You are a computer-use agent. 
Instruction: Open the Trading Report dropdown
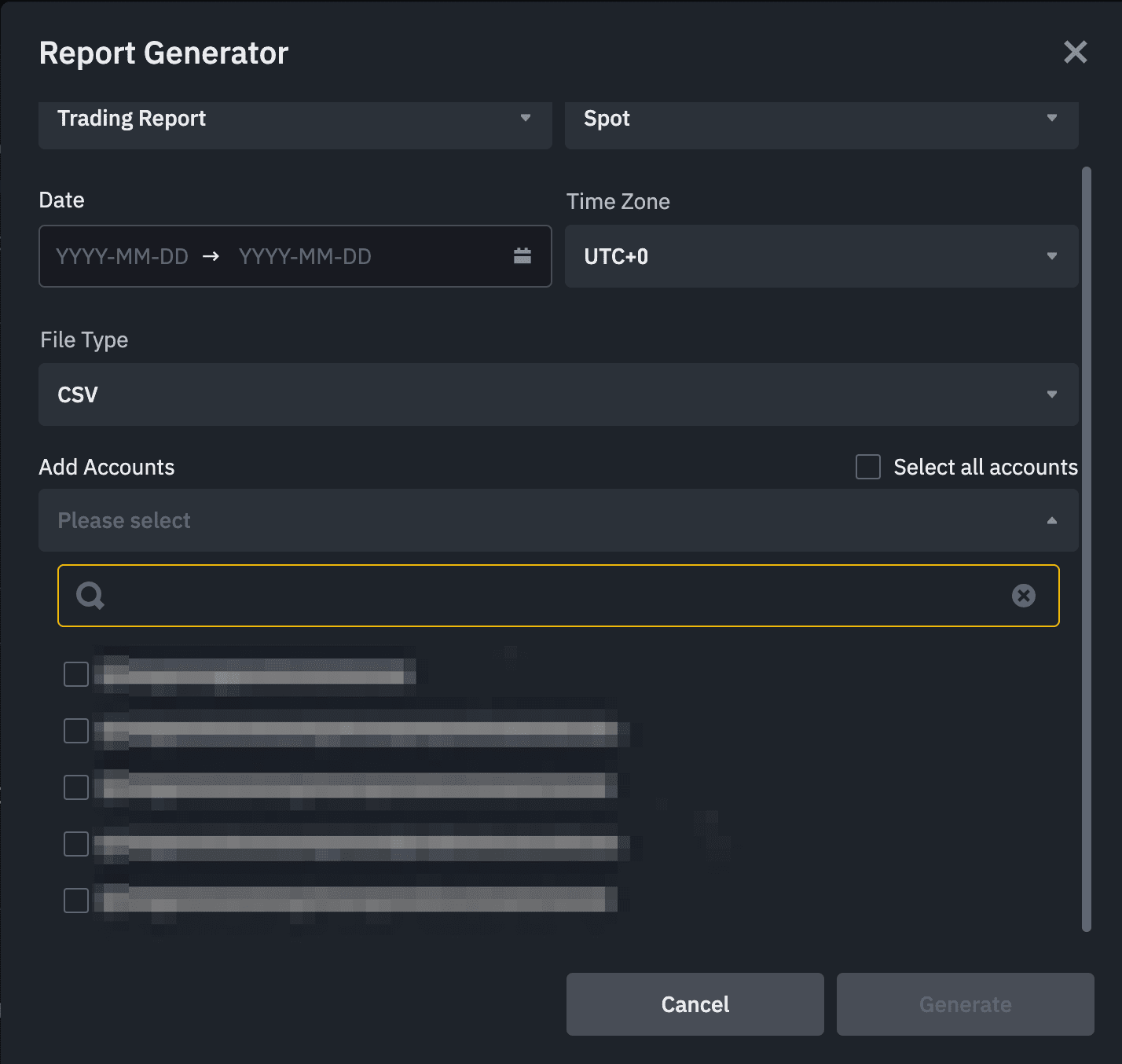[x=295, y=119]
